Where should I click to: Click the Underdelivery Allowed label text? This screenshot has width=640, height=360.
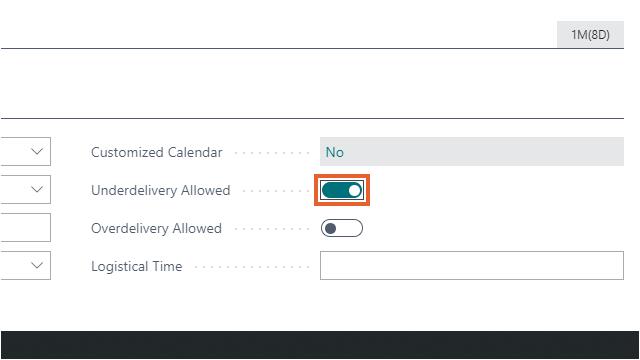pos(160,190)
